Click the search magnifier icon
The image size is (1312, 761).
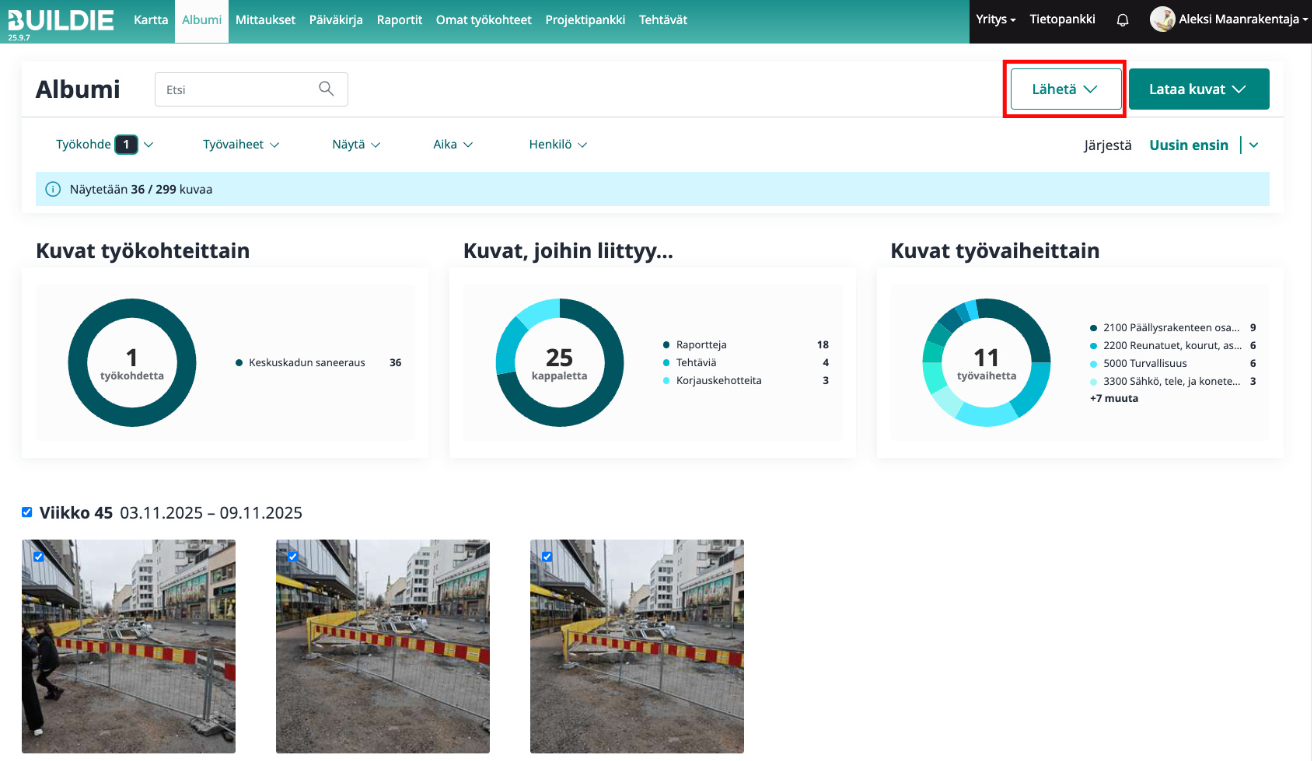coord(326,89)
